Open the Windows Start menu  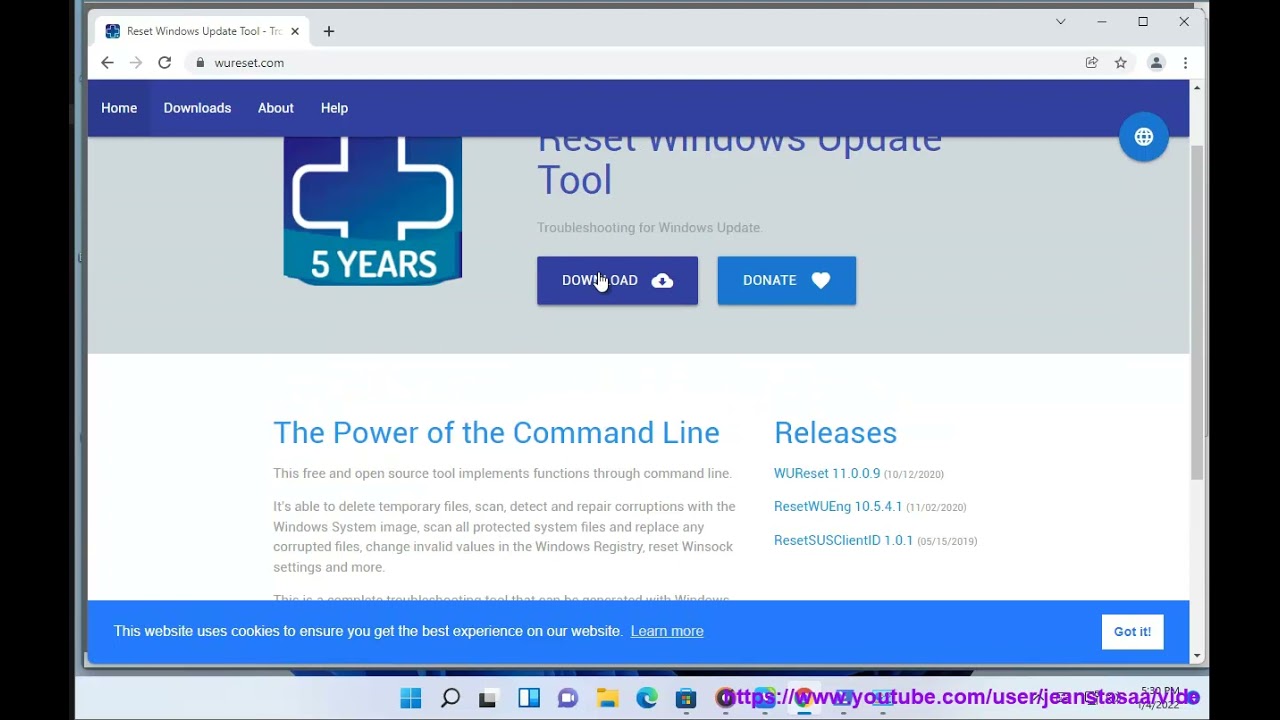coord(411,698)
